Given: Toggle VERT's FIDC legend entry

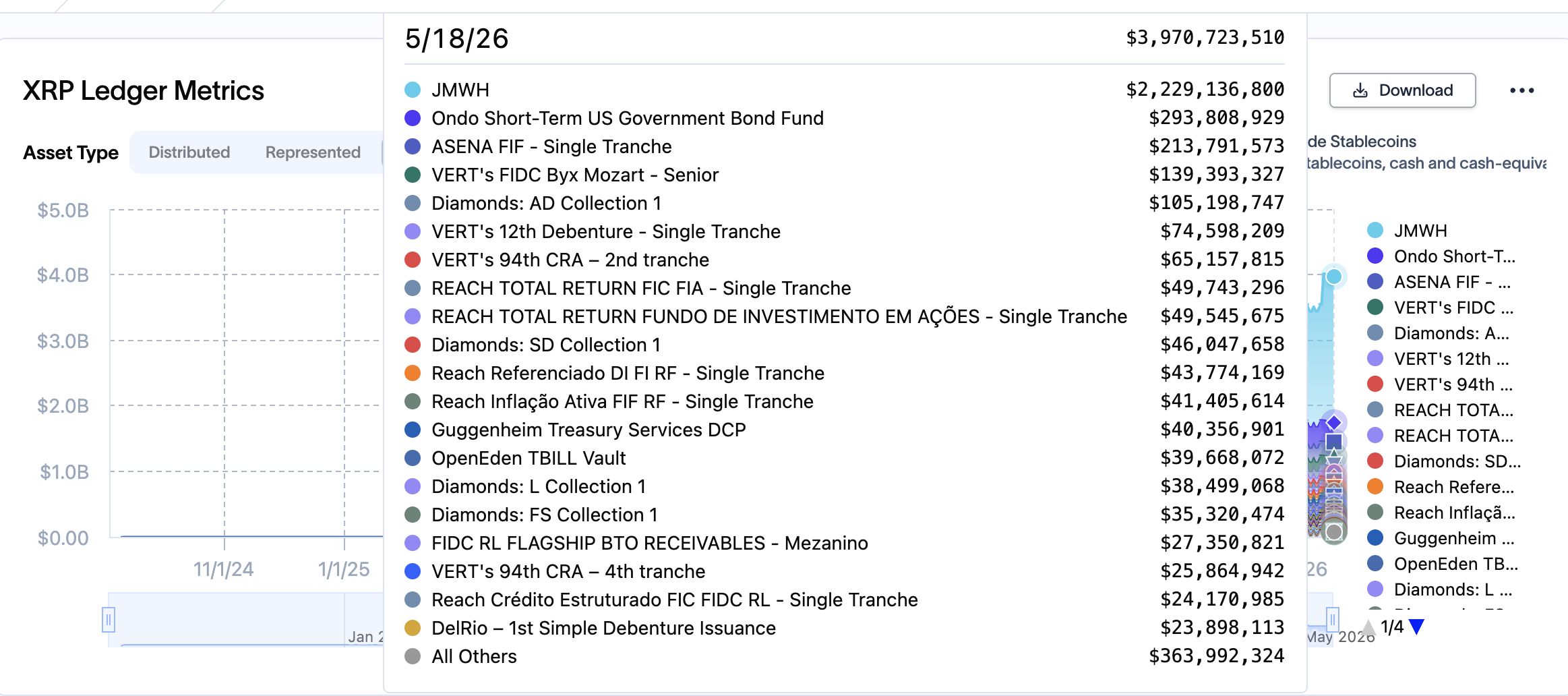Looking at the screenshot, I should (x=1441, y=308).
